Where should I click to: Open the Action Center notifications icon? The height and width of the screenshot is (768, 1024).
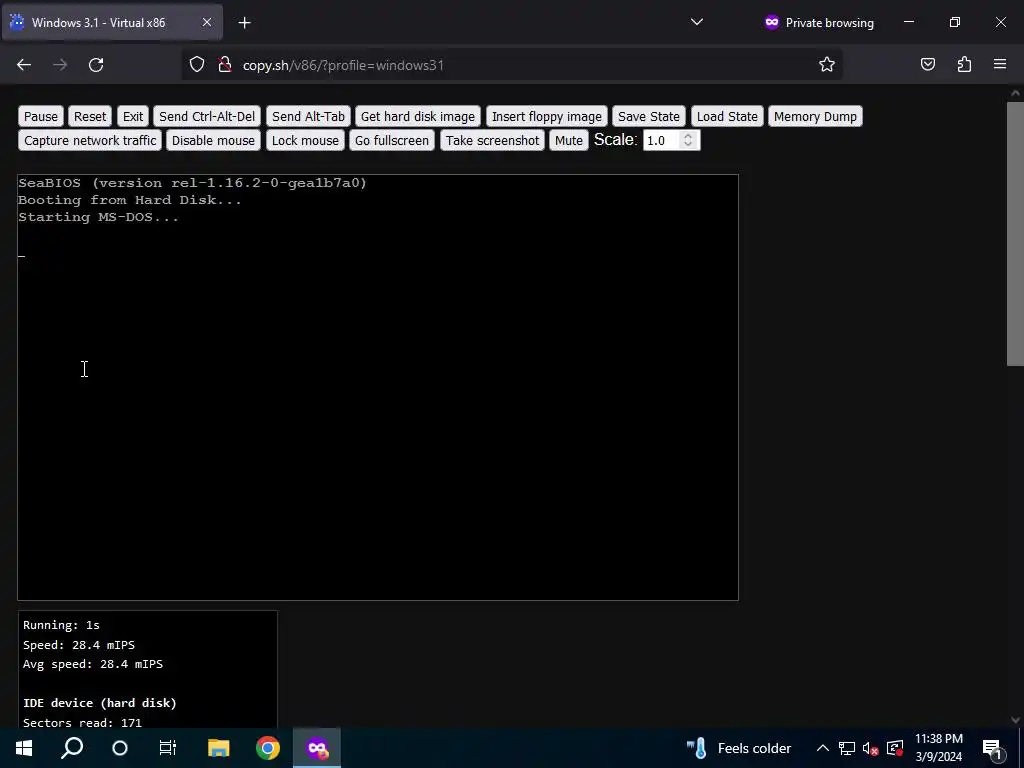pos(992,748)
